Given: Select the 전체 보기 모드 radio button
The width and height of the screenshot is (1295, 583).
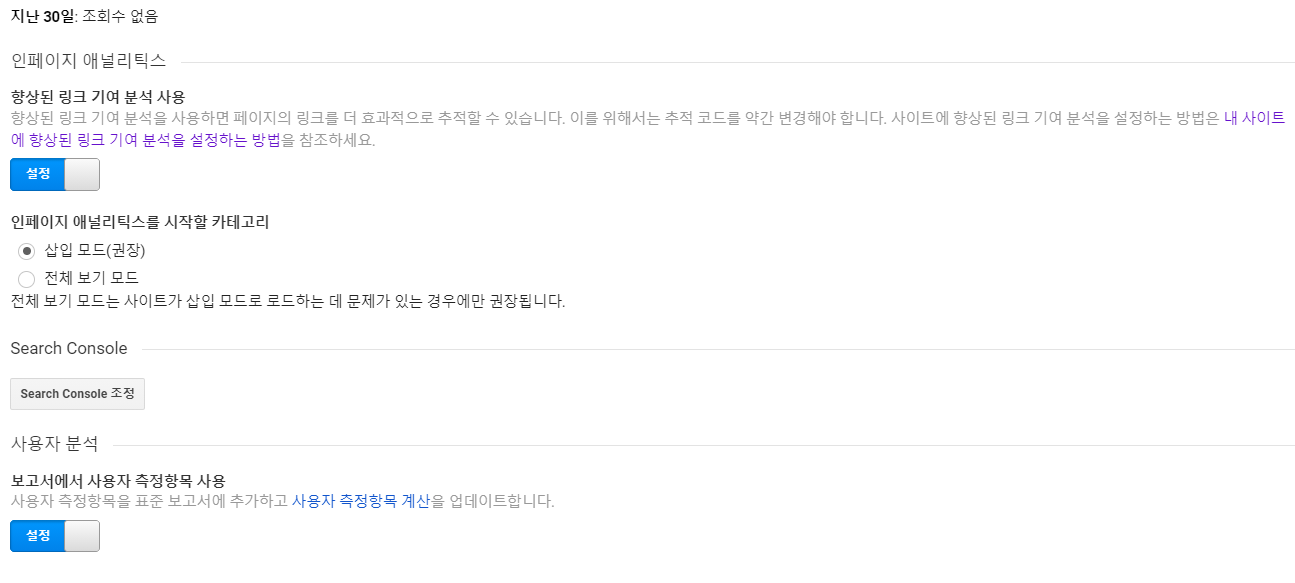Looking at the screenshot, I should click(27, 279).
